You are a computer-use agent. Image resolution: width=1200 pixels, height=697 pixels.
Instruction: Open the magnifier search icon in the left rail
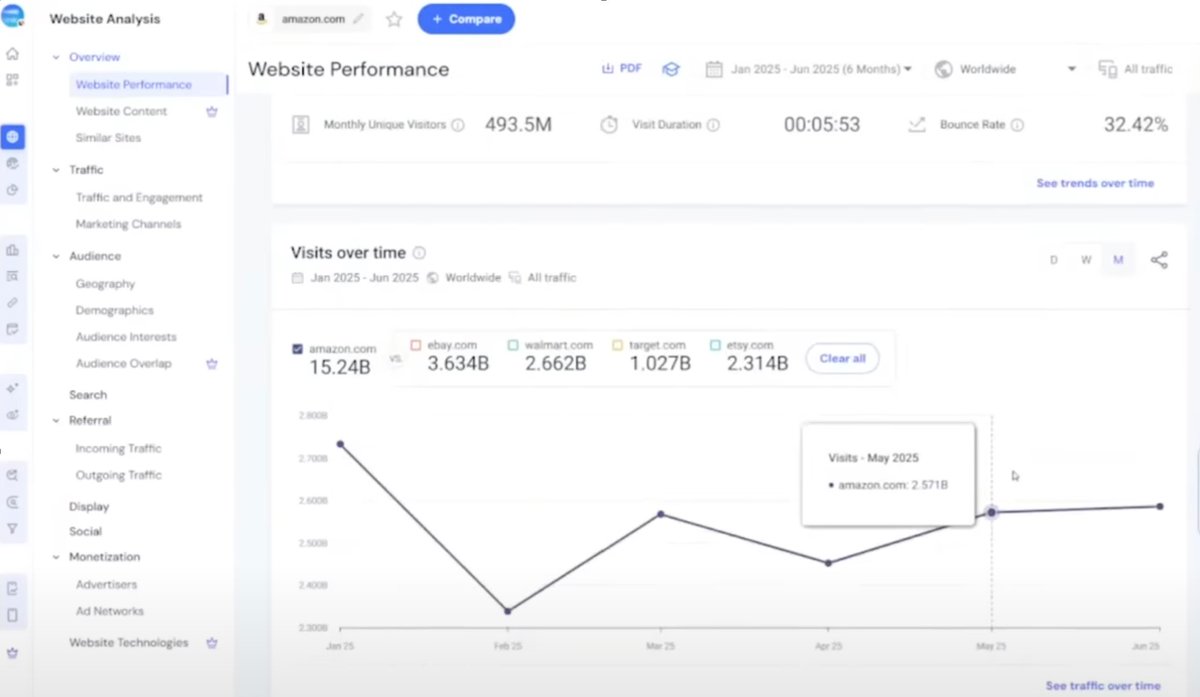click(x=12, y=475)
